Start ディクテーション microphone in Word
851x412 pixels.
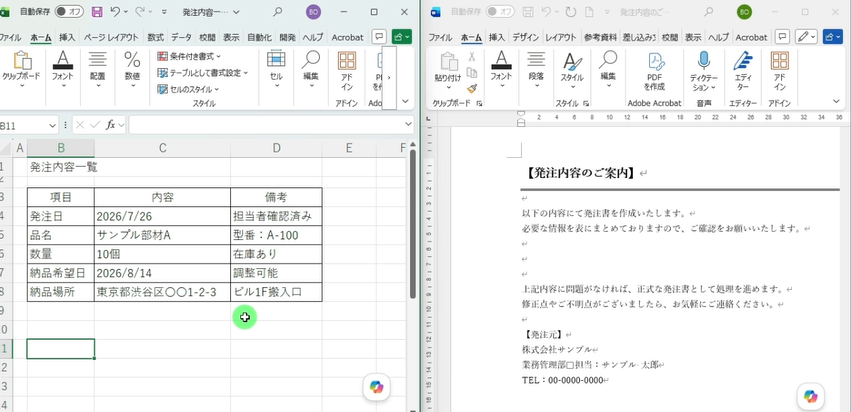704,71
